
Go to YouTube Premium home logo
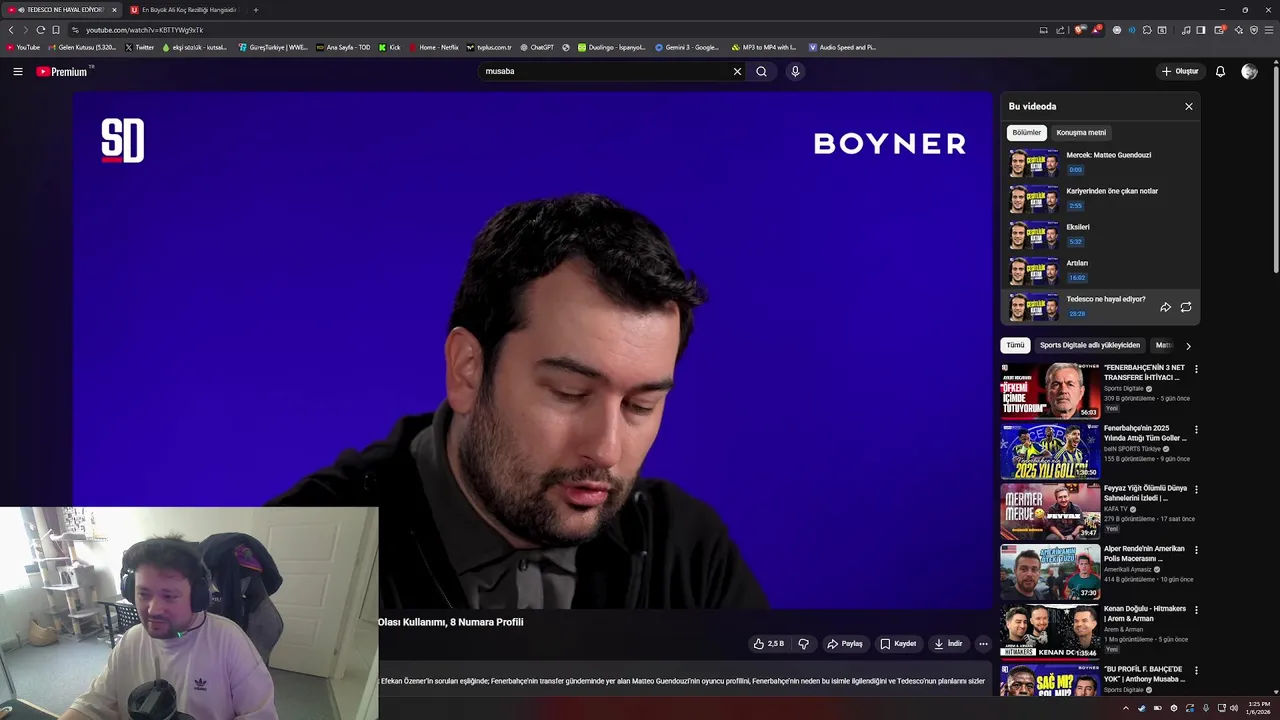(x=63, y=71)
